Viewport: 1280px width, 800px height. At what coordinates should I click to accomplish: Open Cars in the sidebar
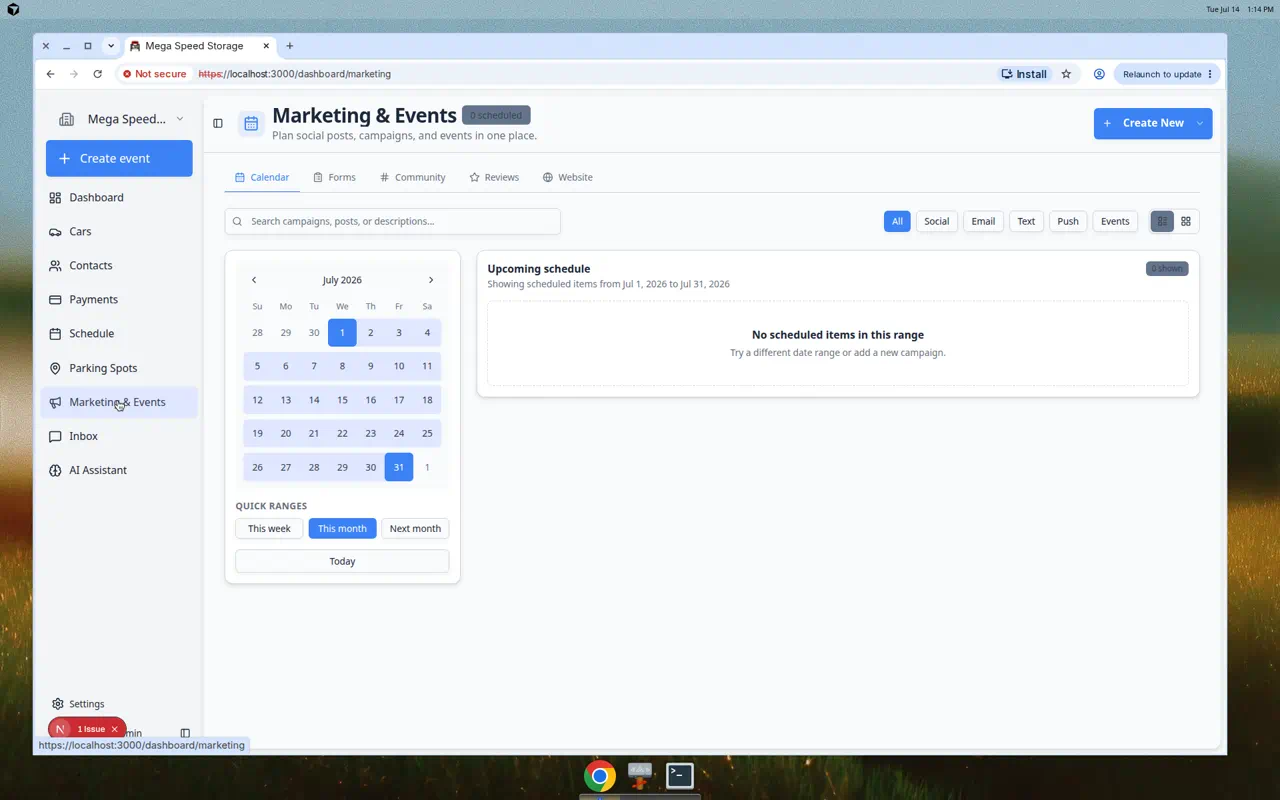click(x=119, y=231)
